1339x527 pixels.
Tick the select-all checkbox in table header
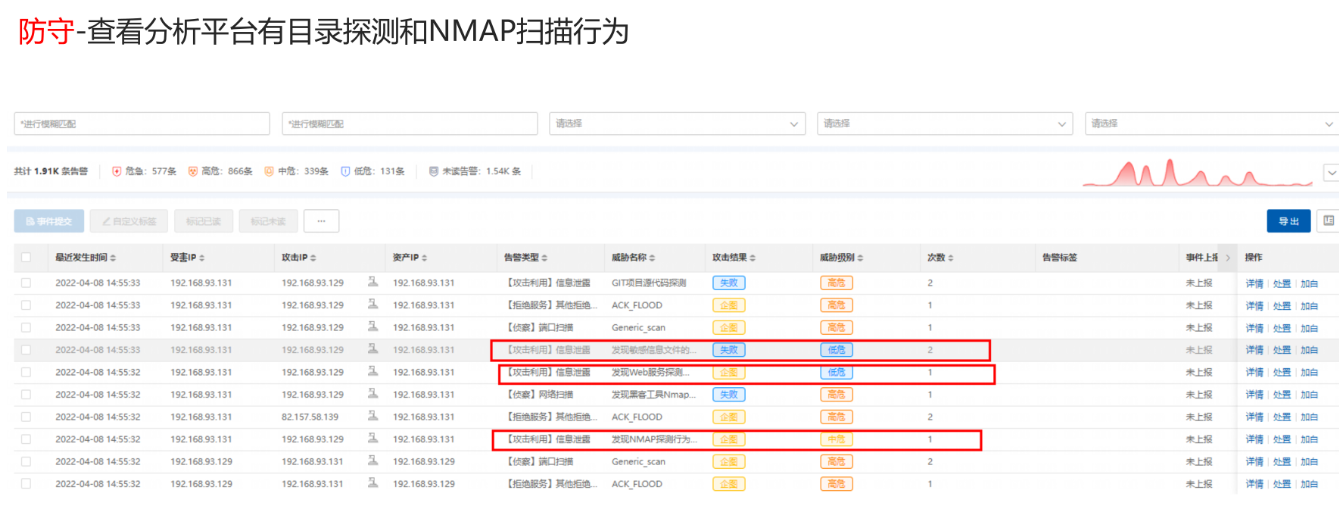point(26,258)
